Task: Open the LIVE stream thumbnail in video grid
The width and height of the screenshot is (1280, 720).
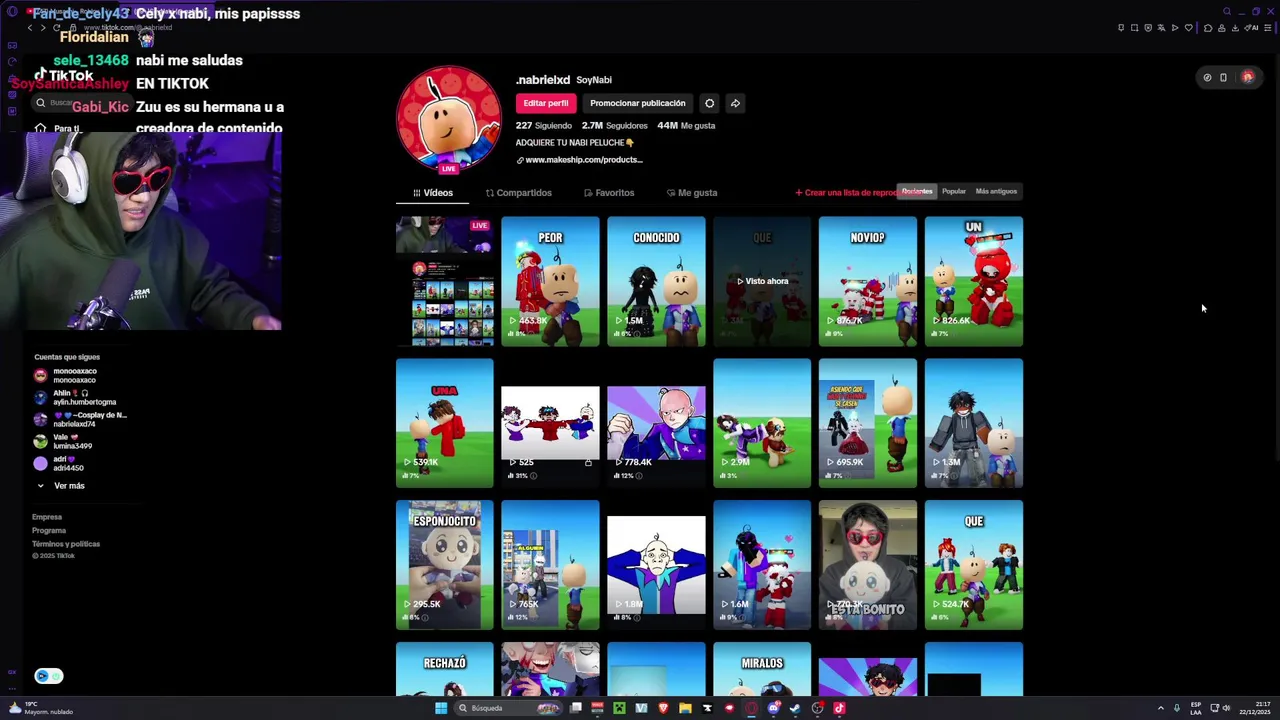Action: pos(445,281)
